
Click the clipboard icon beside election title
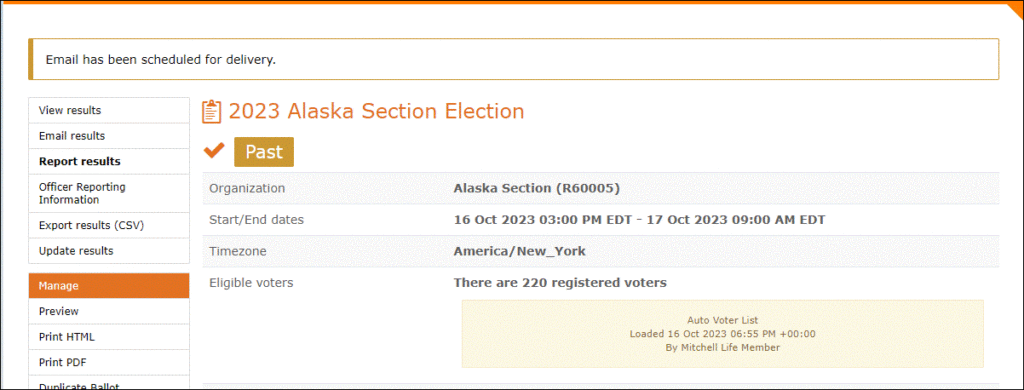click(x=212, y=112)
